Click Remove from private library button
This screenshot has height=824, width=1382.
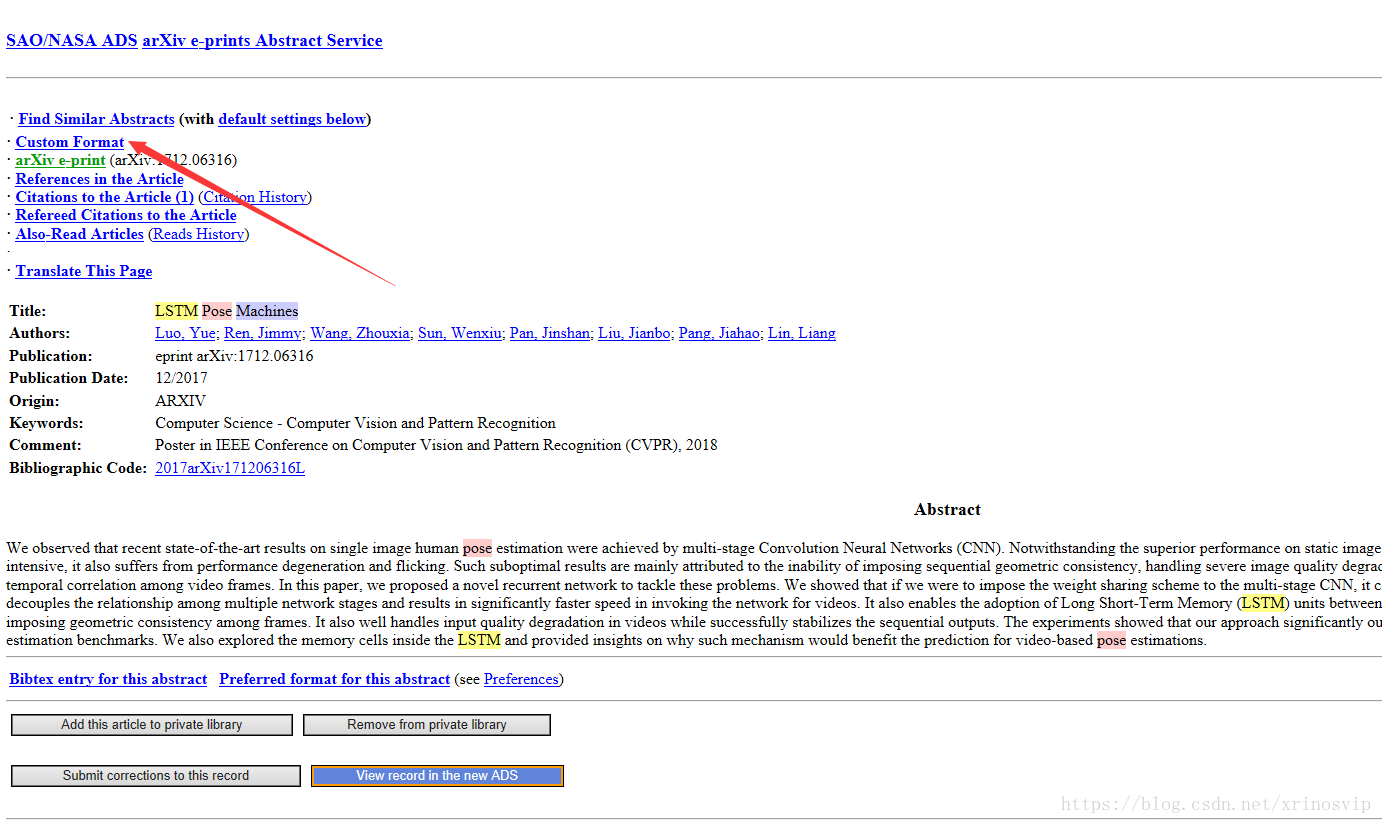[427, 725]
